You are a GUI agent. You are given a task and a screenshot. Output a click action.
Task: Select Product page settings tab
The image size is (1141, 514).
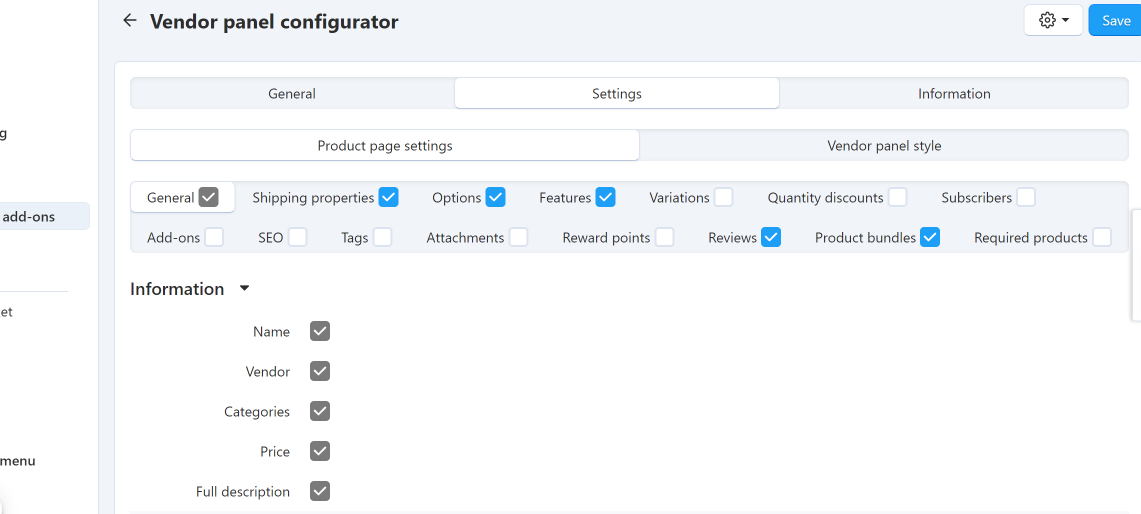tap(385, 146)
